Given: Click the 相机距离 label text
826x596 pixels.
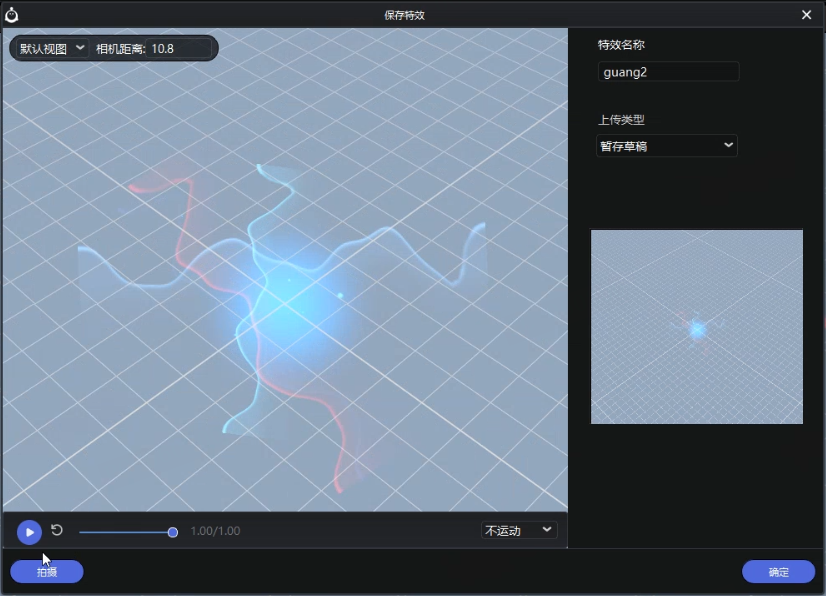Looking at the screenshot, I should coord(120,48).
